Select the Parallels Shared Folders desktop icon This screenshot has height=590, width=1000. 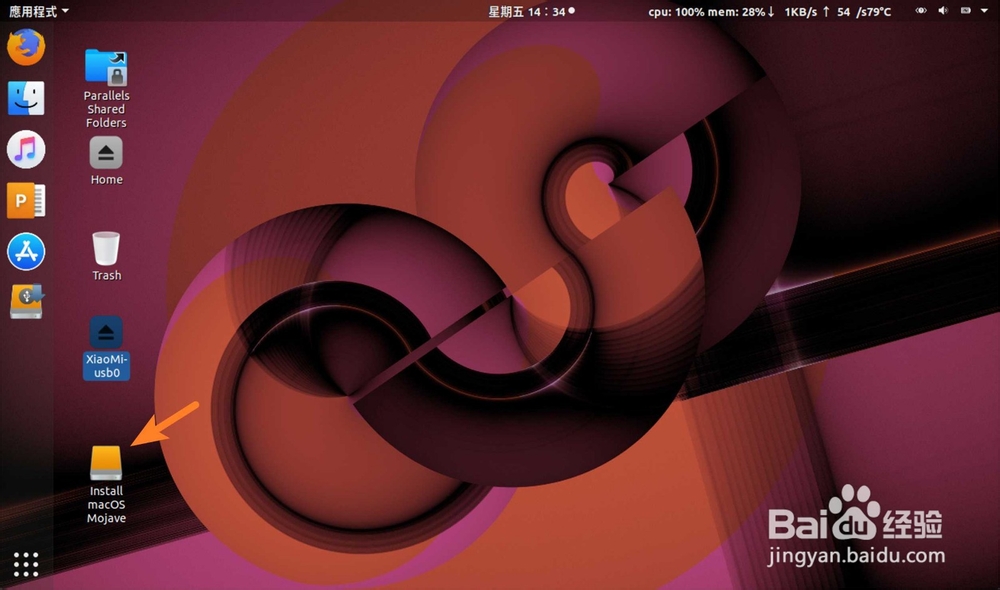[106, 89]
